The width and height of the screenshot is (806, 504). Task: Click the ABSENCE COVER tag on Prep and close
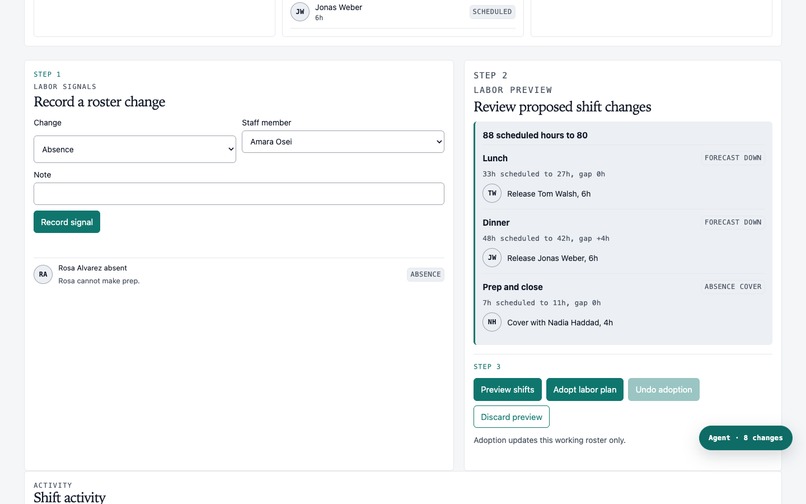(732, 286)
